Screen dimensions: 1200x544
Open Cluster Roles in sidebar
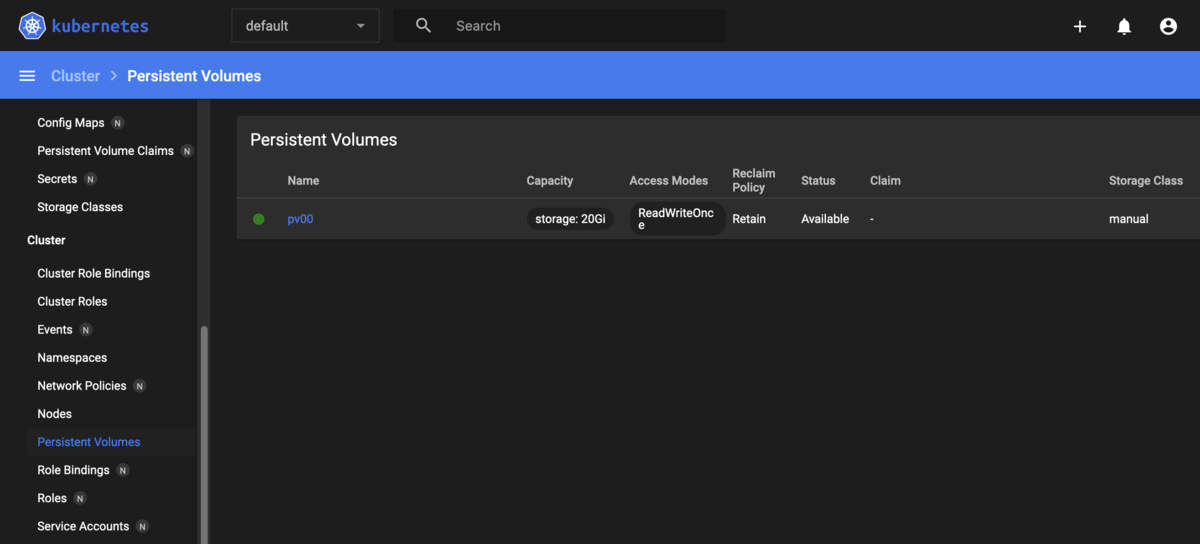click(x=72, y=301)
